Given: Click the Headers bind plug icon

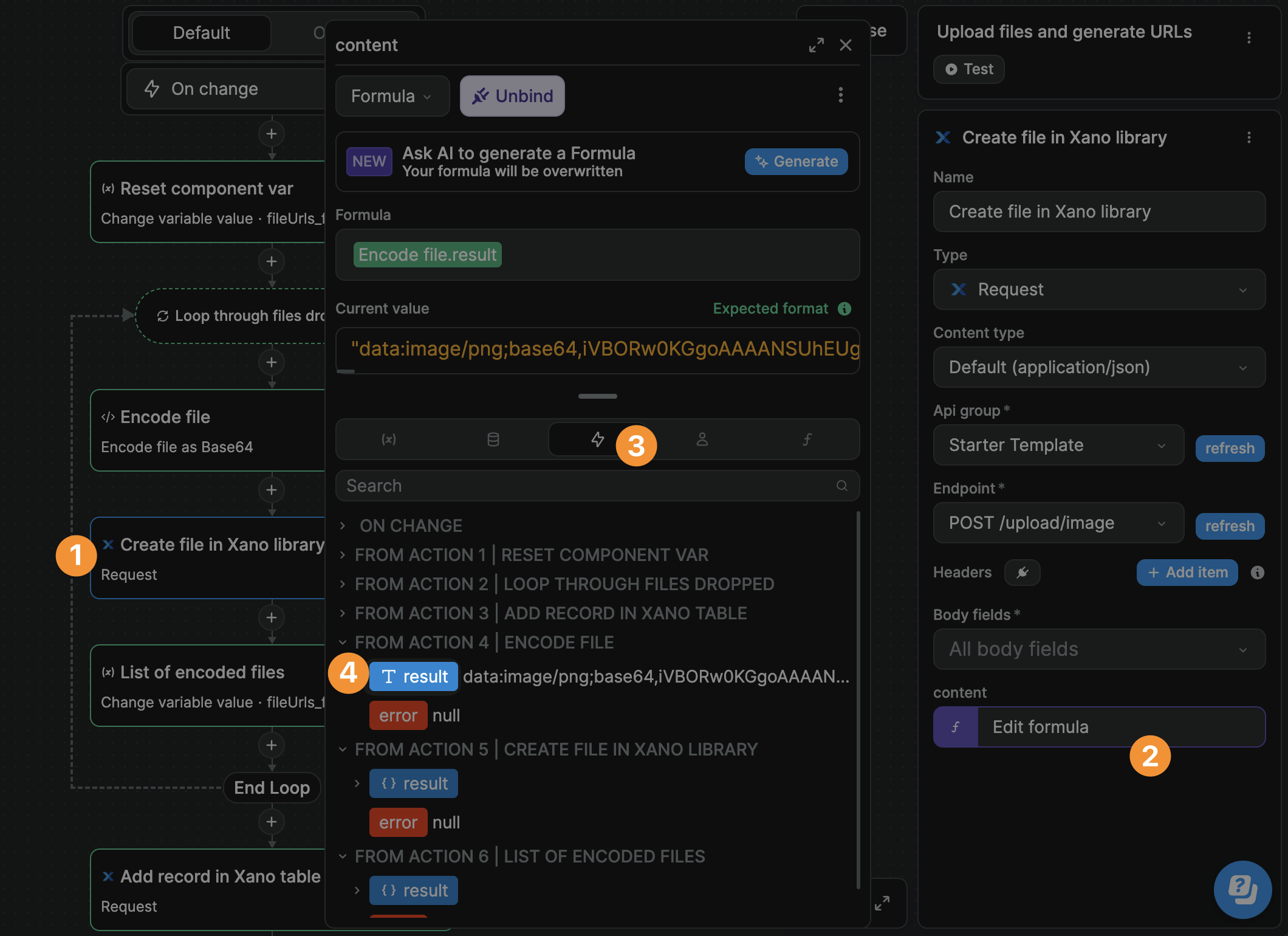Looking at the screenshot, I should click(1023, 573).
